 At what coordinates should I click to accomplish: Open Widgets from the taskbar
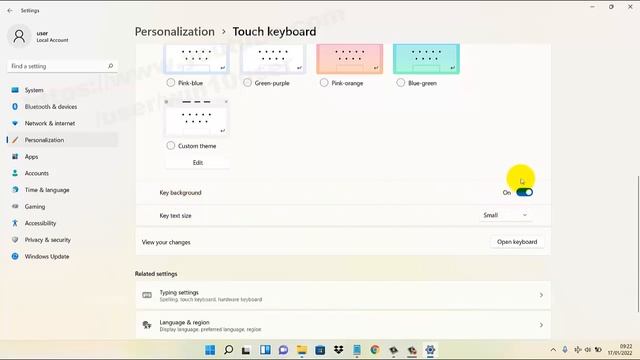coord(265,350)
